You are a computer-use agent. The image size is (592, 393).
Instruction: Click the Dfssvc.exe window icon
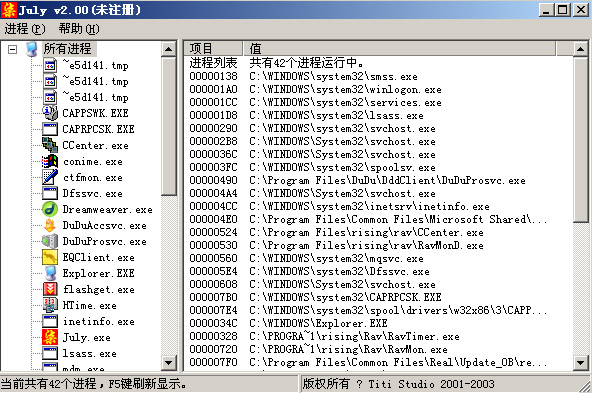[x=50, y=193]
